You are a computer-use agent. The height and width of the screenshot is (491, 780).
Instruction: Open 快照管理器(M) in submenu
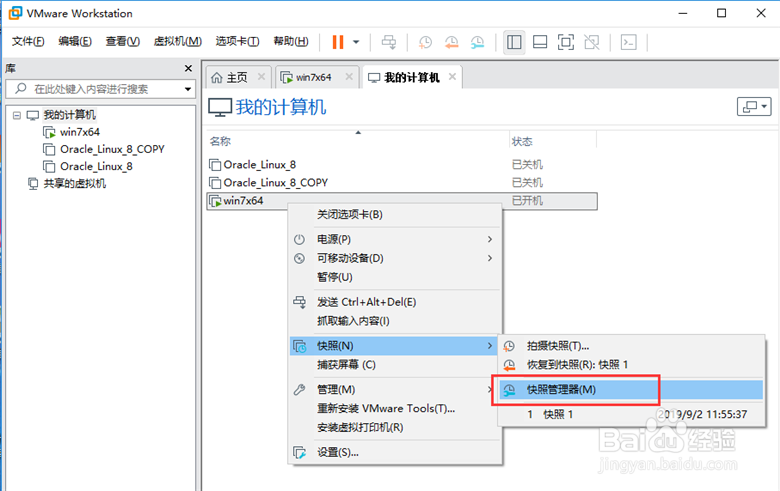click(631, 390)
